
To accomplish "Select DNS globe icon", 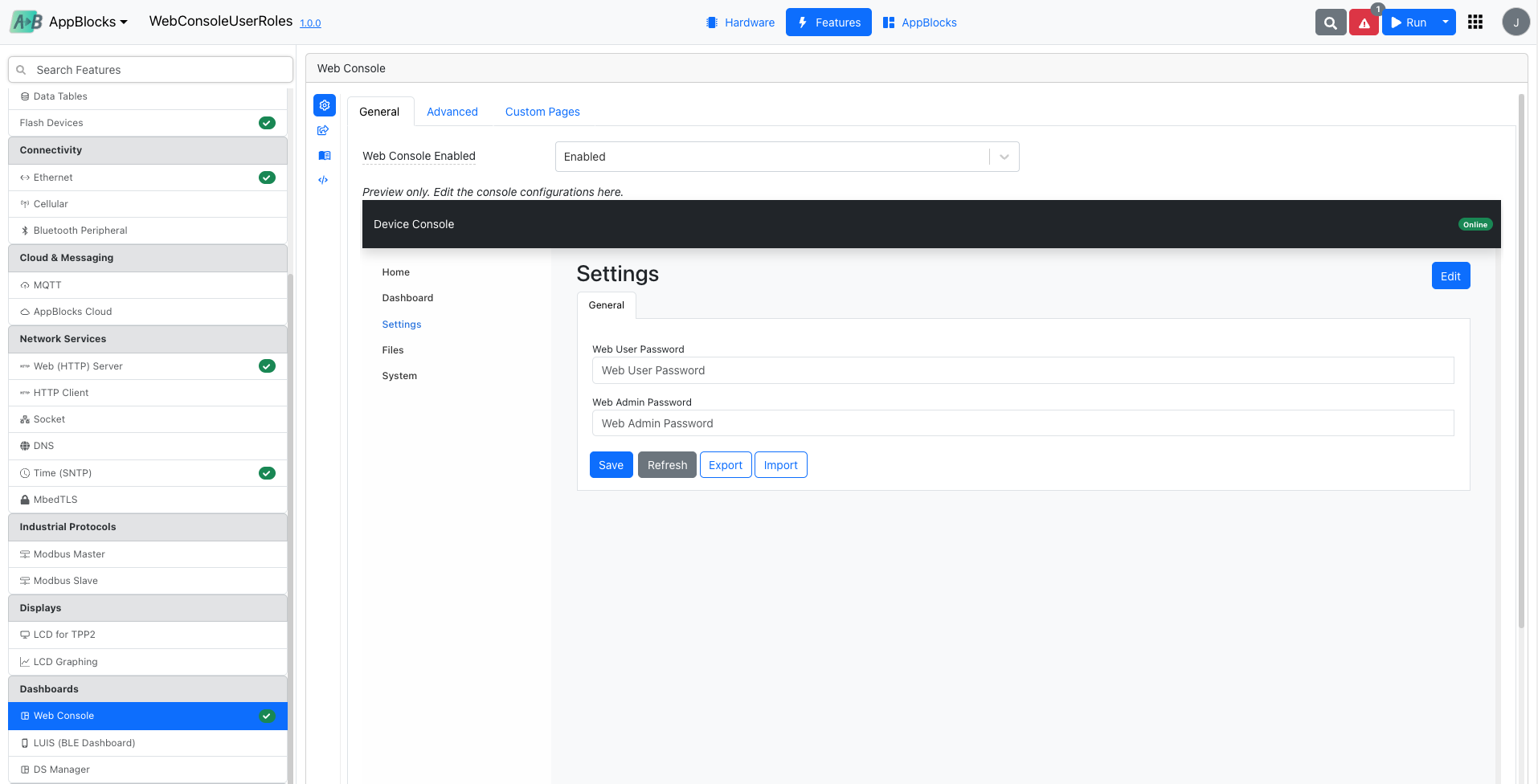I will [x=25, y=446].
